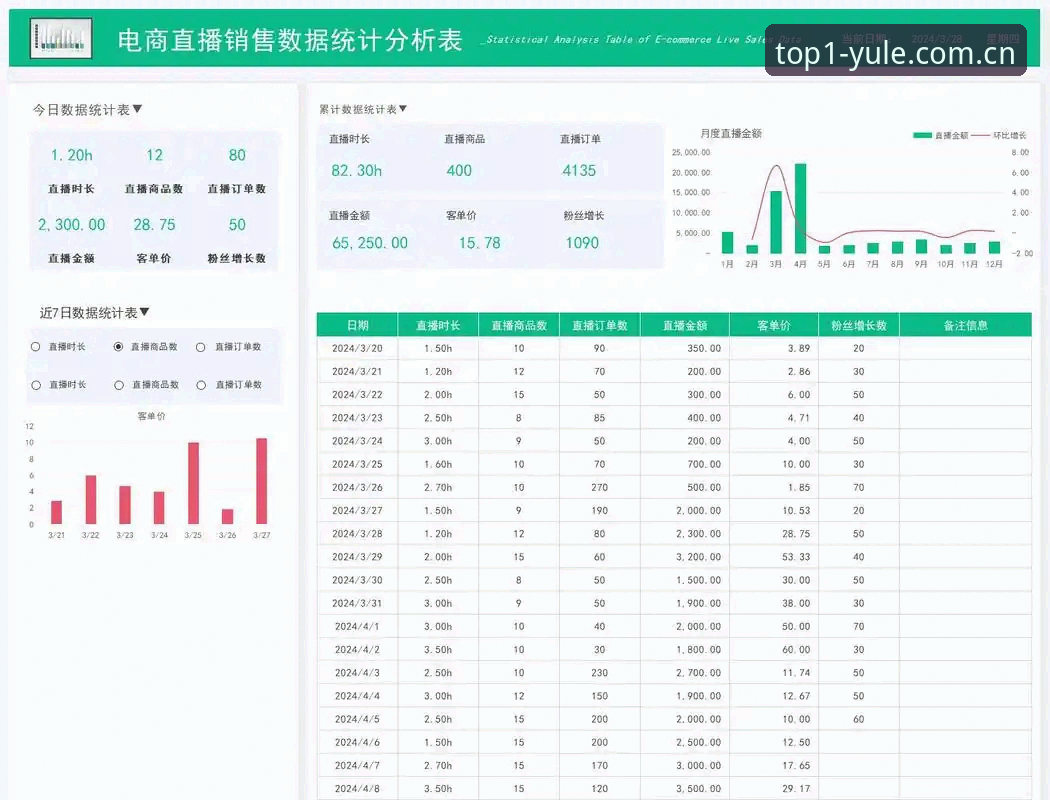Click the 电商直播销售数据统计分析表 title
1050x800 pixels.
290,40
